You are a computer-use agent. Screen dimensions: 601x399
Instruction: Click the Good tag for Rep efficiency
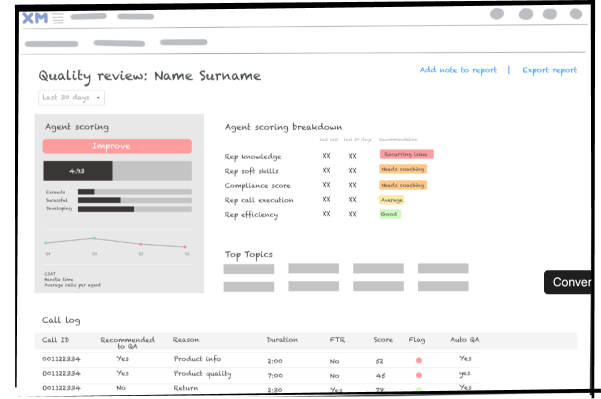click(390, 214)
